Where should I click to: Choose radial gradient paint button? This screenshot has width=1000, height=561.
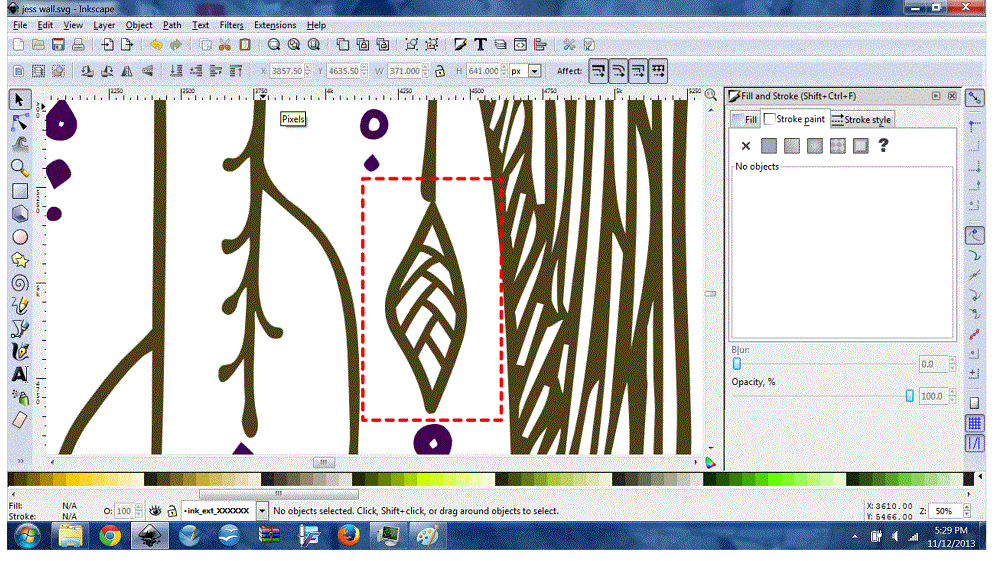(x=814, y=146)
